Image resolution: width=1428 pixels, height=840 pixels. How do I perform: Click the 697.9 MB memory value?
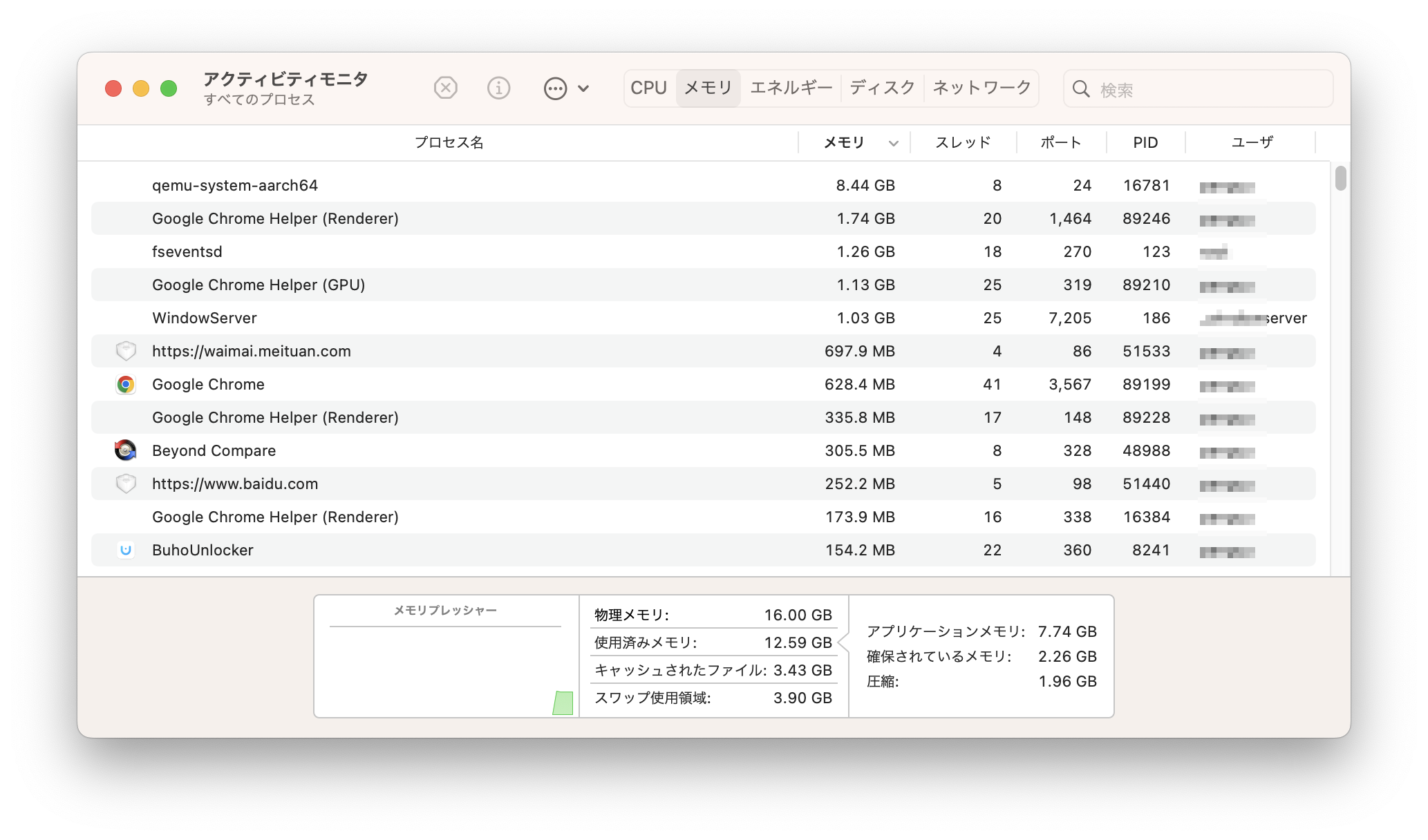coord(860,351)
